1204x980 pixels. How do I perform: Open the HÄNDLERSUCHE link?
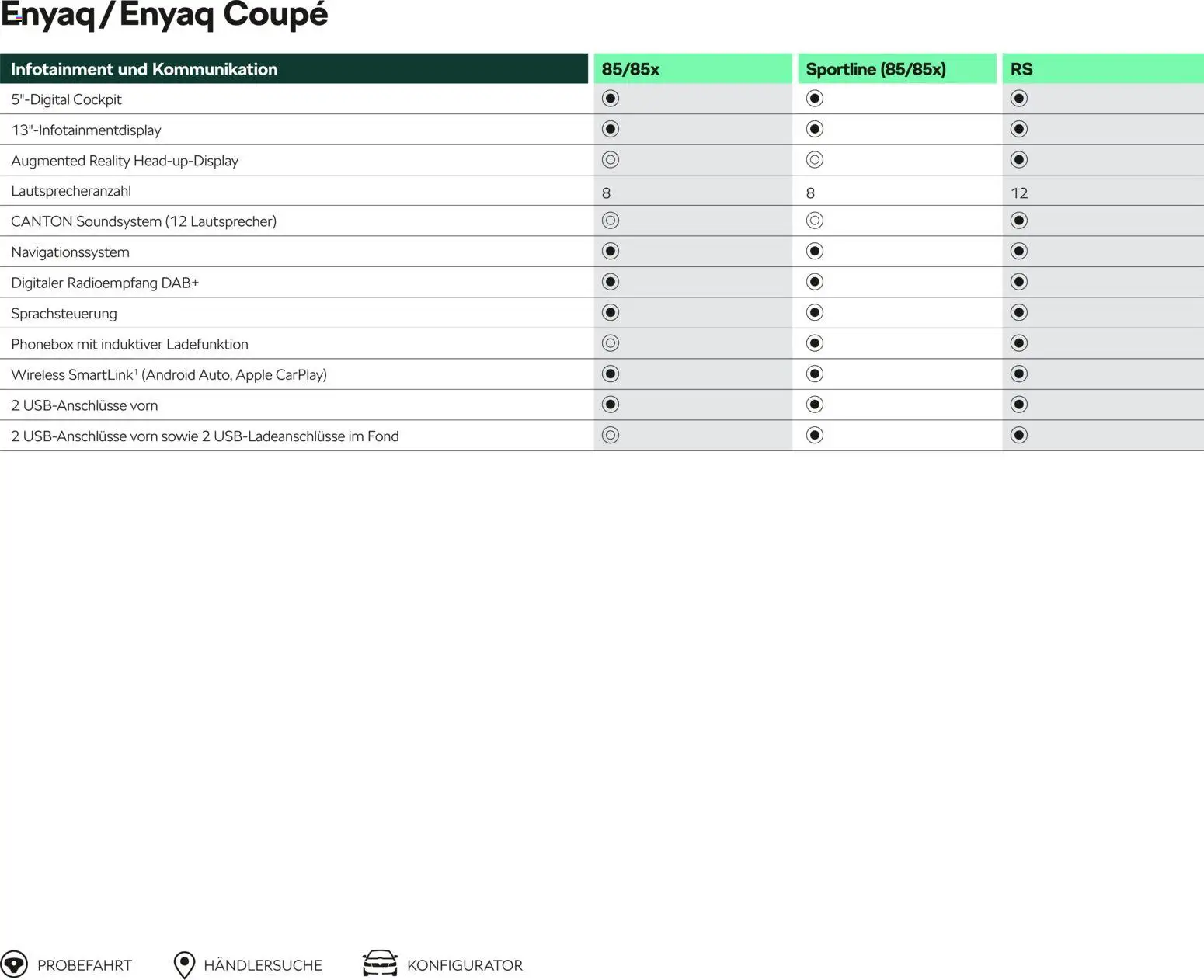point(263,965)
